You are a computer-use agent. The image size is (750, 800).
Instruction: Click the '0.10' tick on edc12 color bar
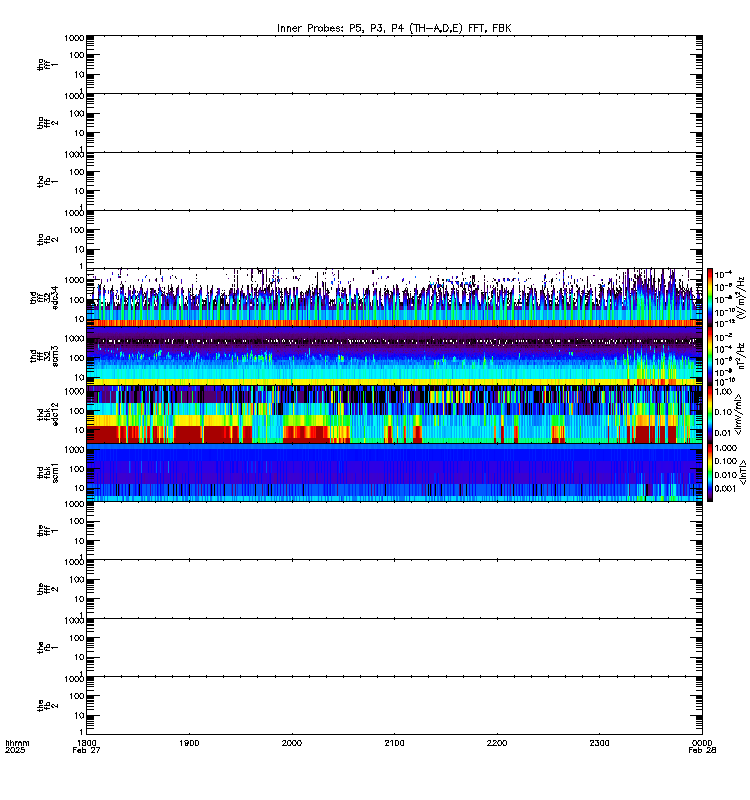pyautogui.click(x=723, y=412)
